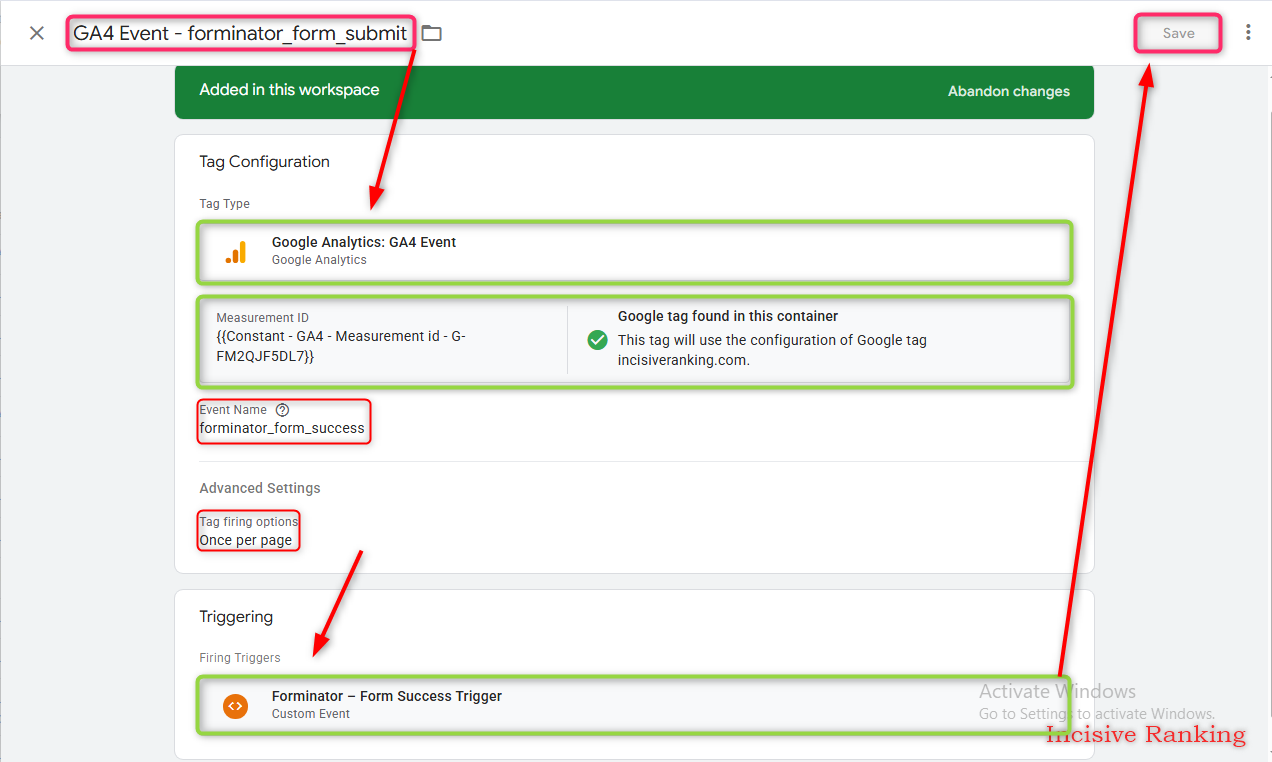The image size is (1272, 762).
Task: Open Forminator – Form Success Trigger
Action: click(634, 705)
